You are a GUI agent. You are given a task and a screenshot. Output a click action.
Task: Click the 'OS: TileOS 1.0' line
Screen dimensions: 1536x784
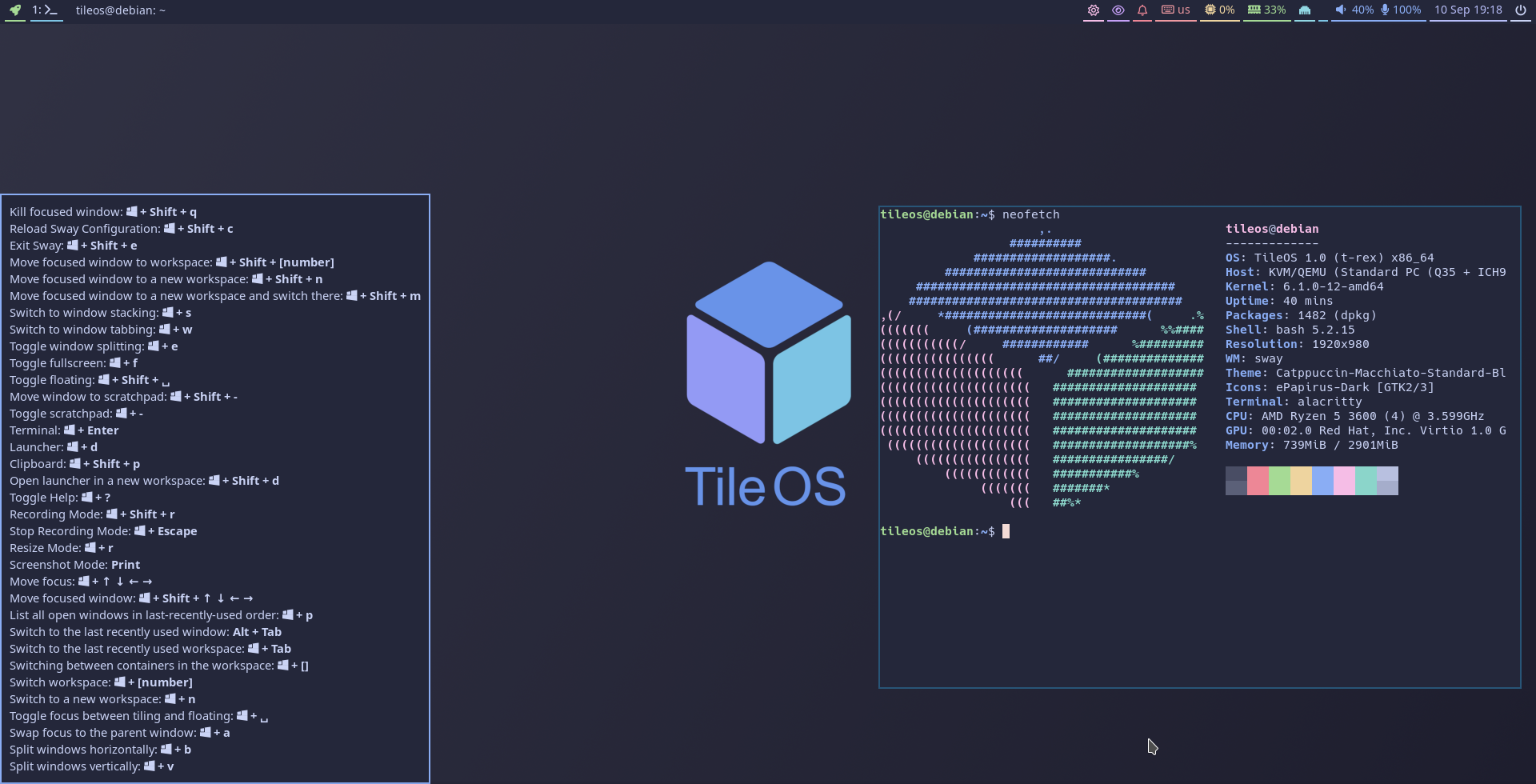pos(1330,258)
